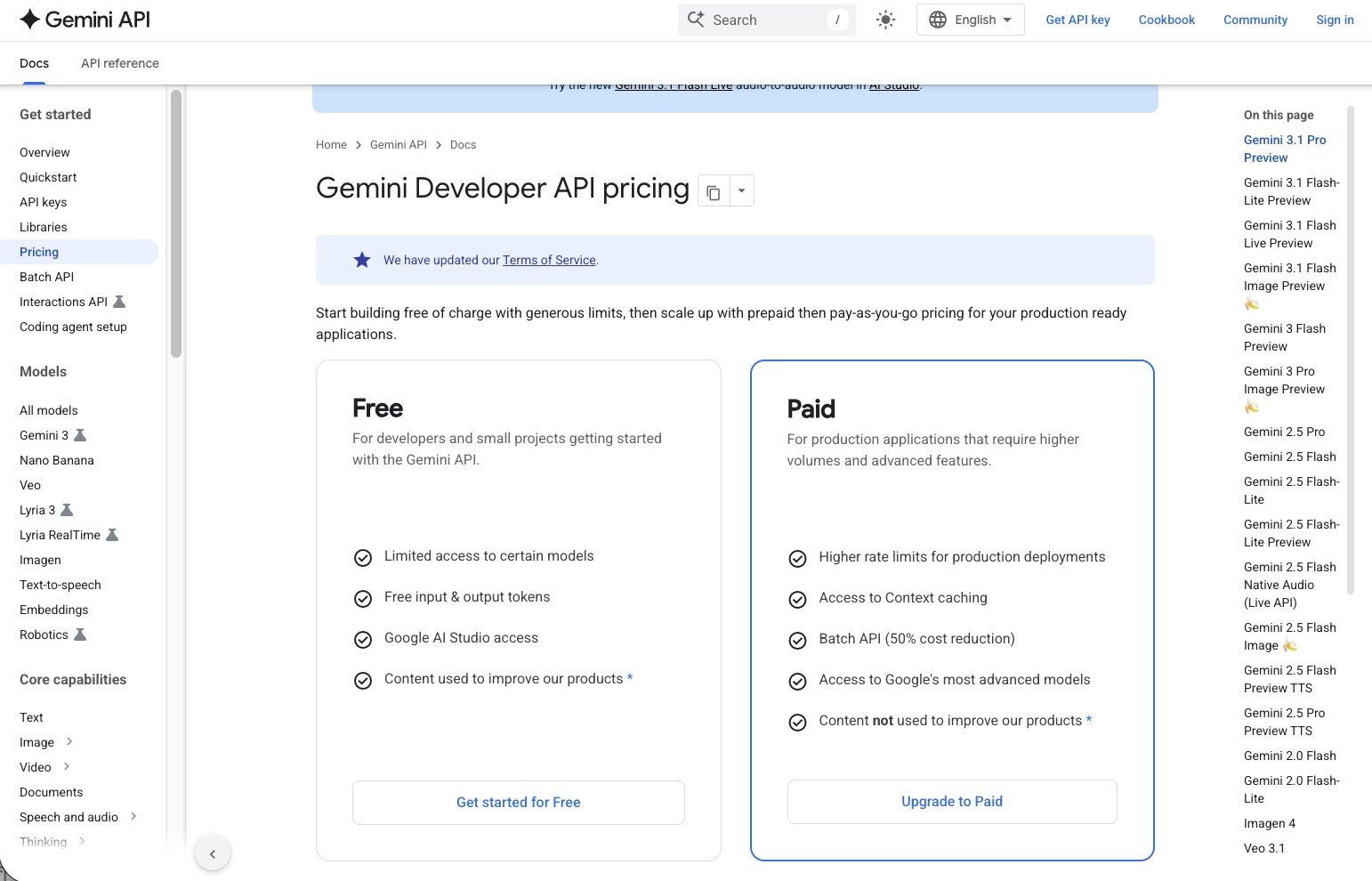1372x881 pixels.
Task: Click the flask icon beside Lyria RealTime
Action: coord(112,535)
